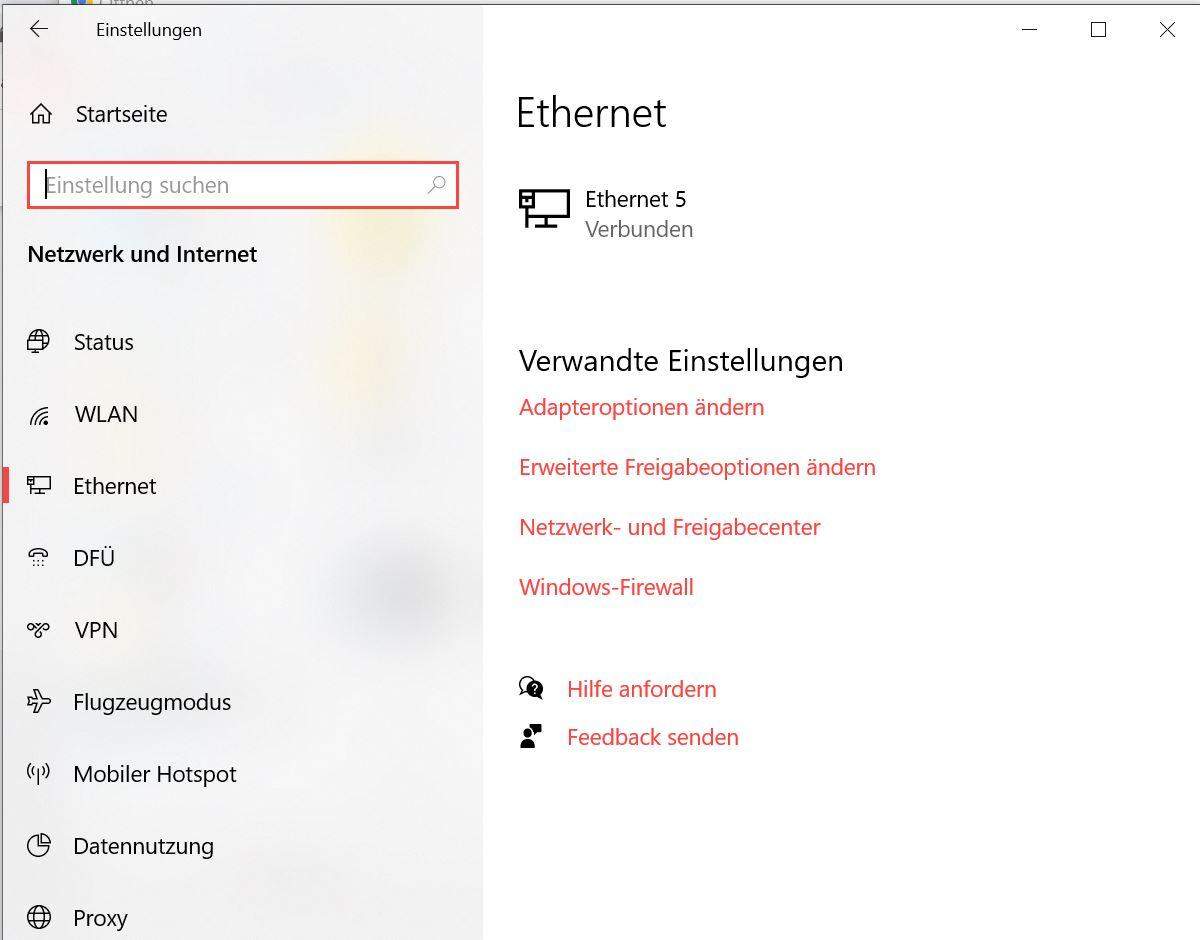1200x940 pixels.
Task: Select the WLAN icon in the sidebar
Action: (x=38, y=414)
